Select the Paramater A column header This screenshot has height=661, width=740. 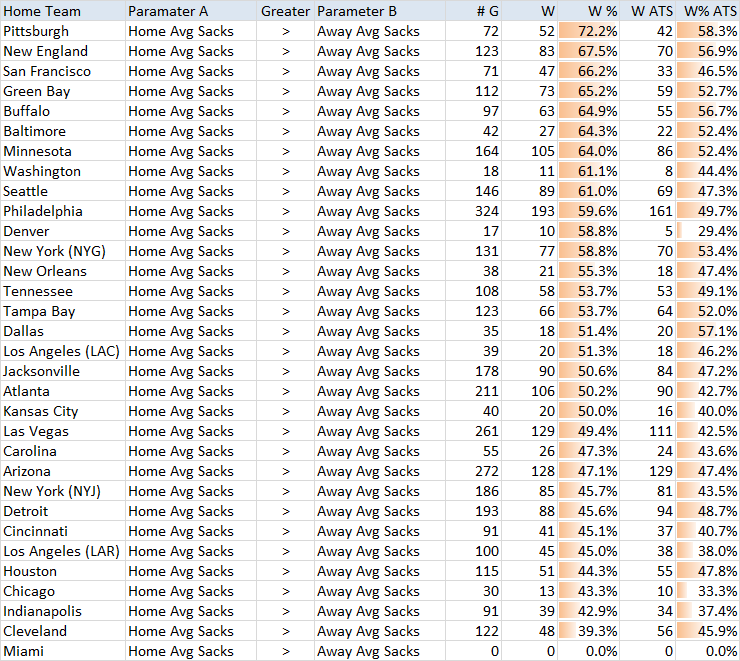point(191,11)
